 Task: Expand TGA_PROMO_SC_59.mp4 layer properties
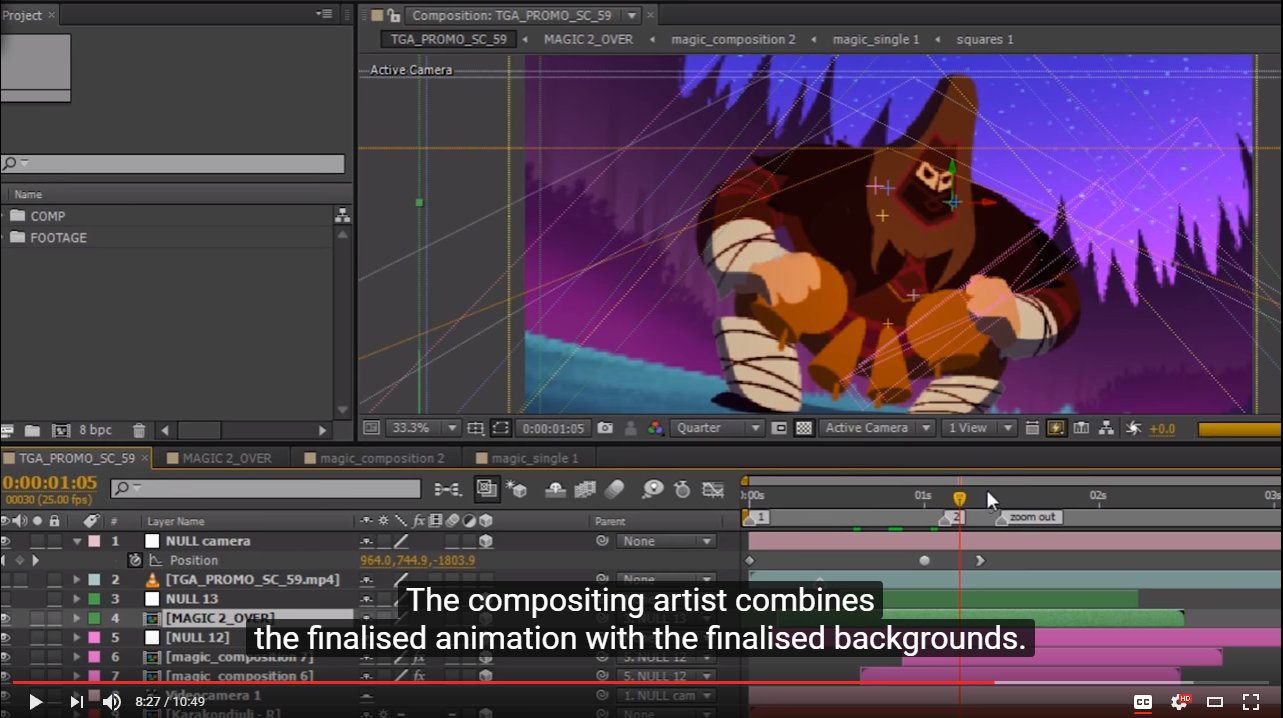[77, 580]
